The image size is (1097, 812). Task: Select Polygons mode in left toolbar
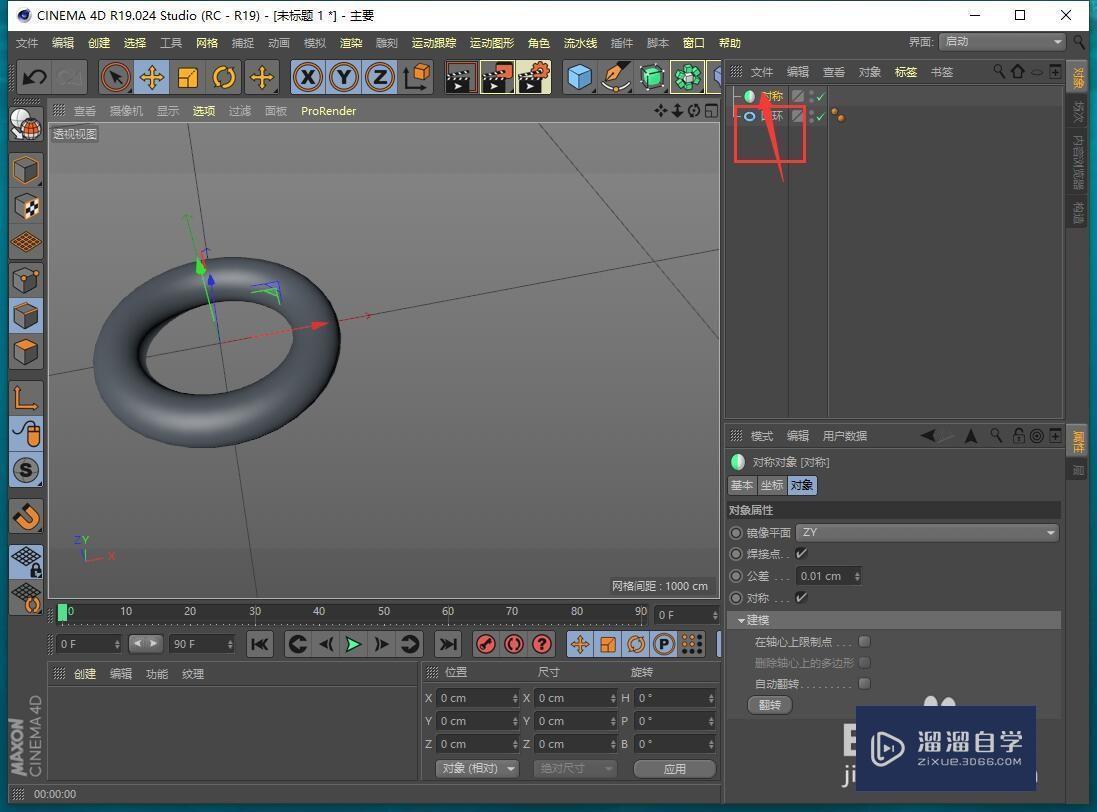point(26,352)
